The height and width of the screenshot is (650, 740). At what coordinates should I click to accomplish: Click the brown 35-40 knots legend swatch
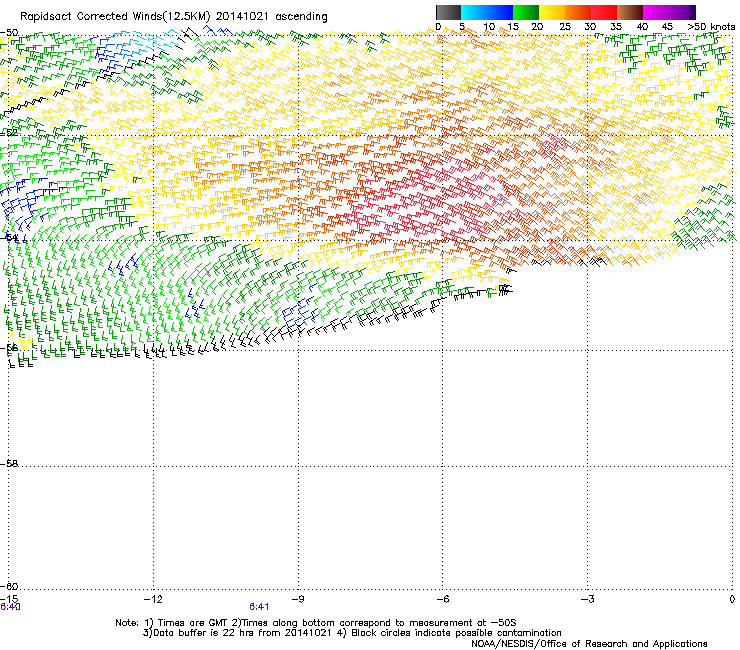pos(630,12)
